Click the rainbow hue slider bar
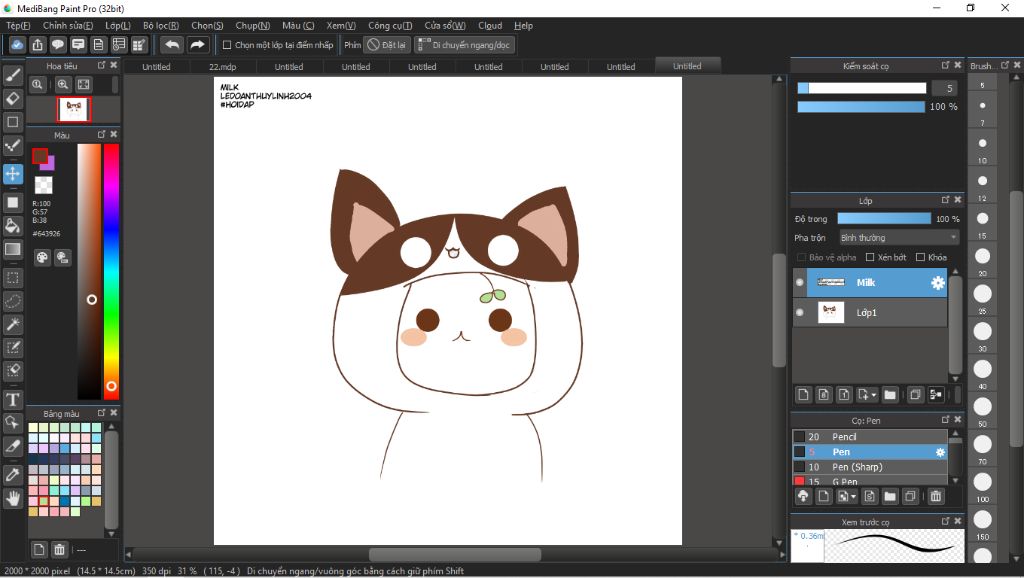1024x578 pixels. tap(111, 270)
